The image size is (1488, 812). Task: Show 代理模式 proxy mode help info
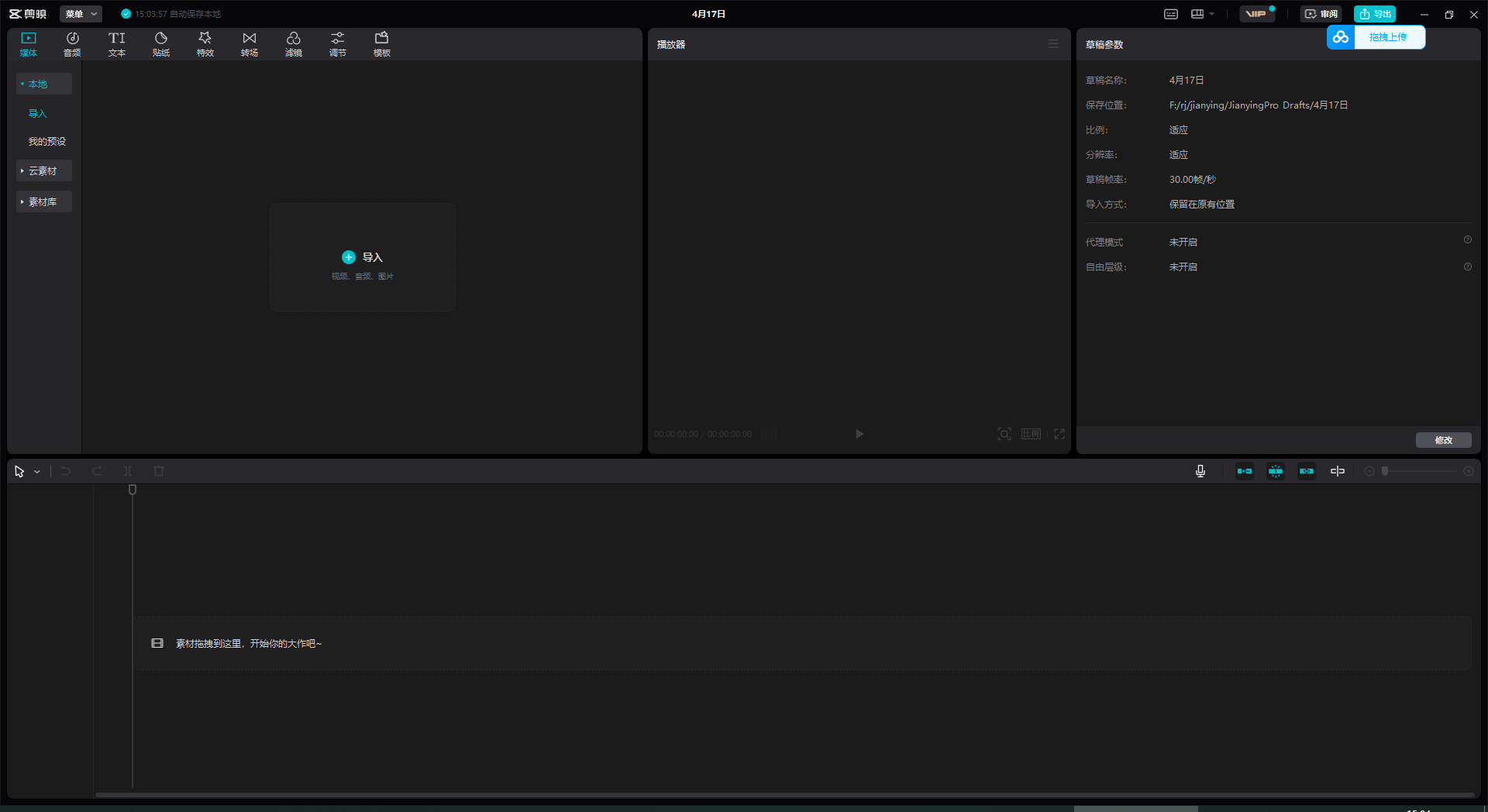click(x=1468, y=240)
